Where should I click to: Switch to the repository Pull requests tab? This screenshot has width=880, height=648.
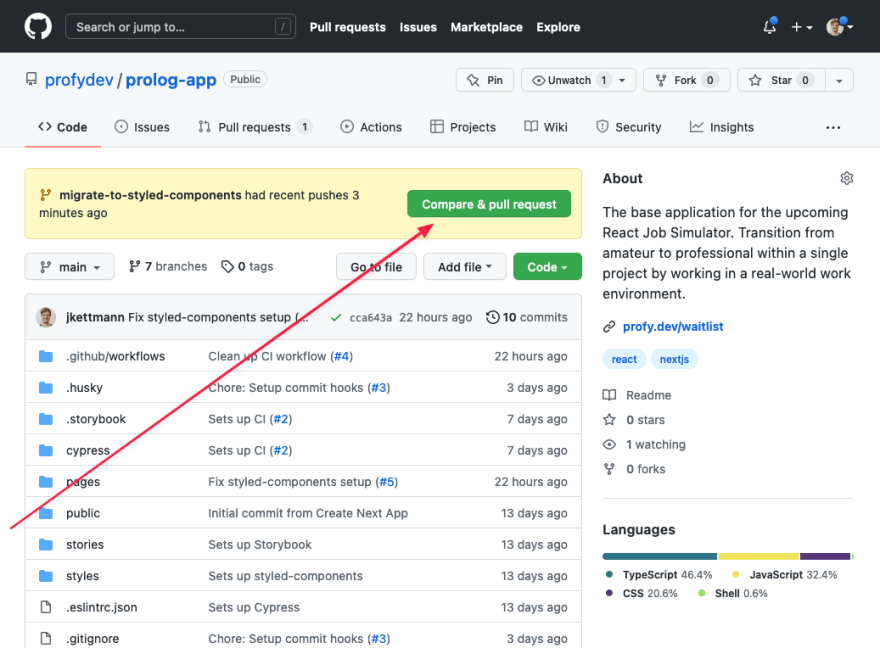coord(255,127)
